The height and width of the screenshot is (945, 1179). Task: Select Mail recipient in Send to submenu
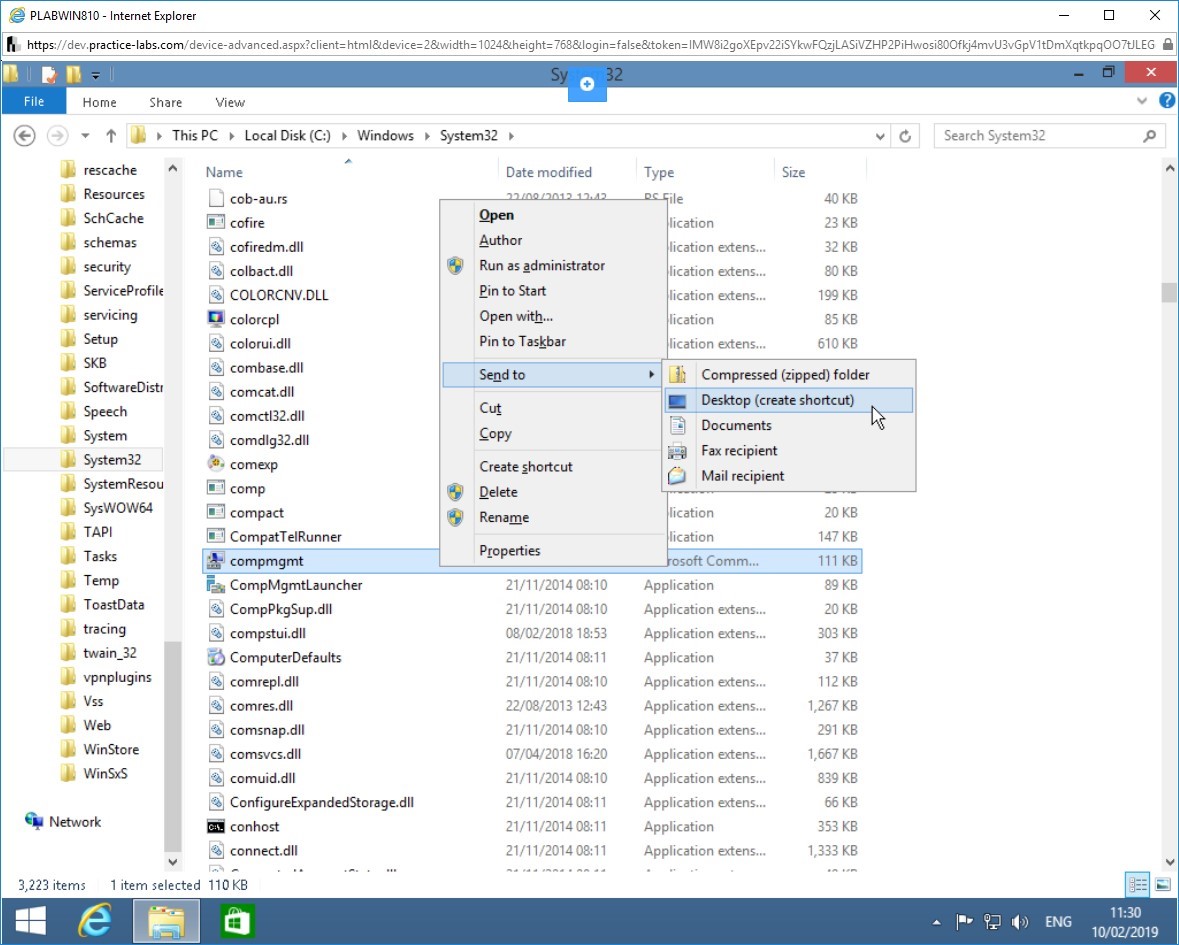click(789, 476)
